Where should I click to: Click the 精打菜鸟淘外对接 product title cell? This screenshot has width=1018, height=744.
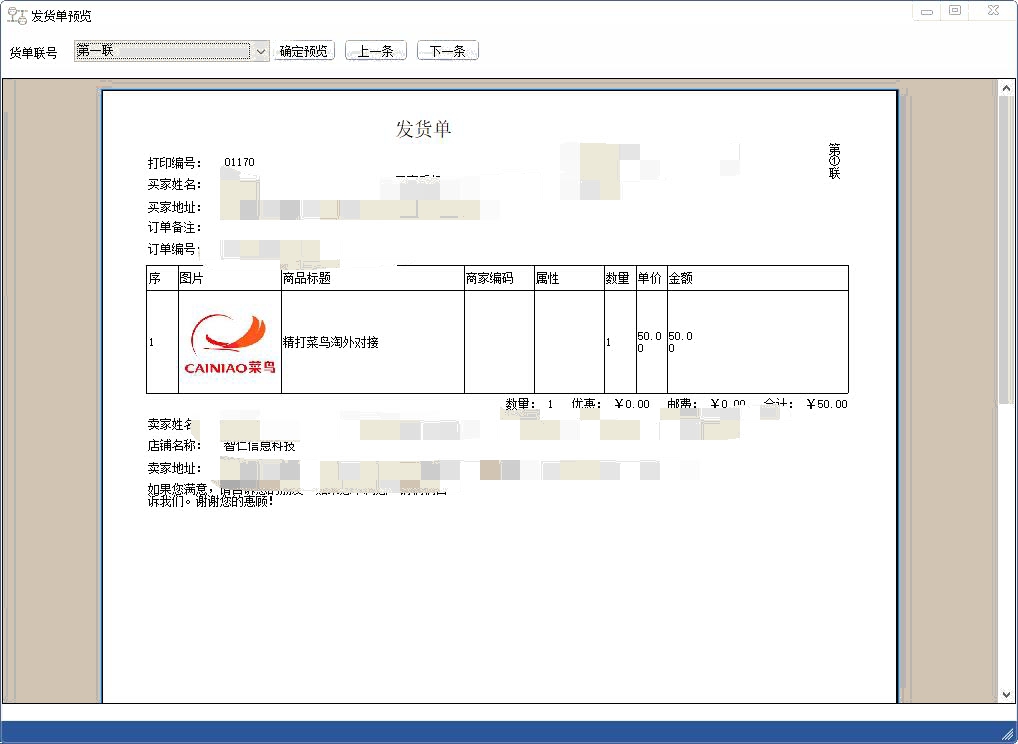click(x=331, y=342)
